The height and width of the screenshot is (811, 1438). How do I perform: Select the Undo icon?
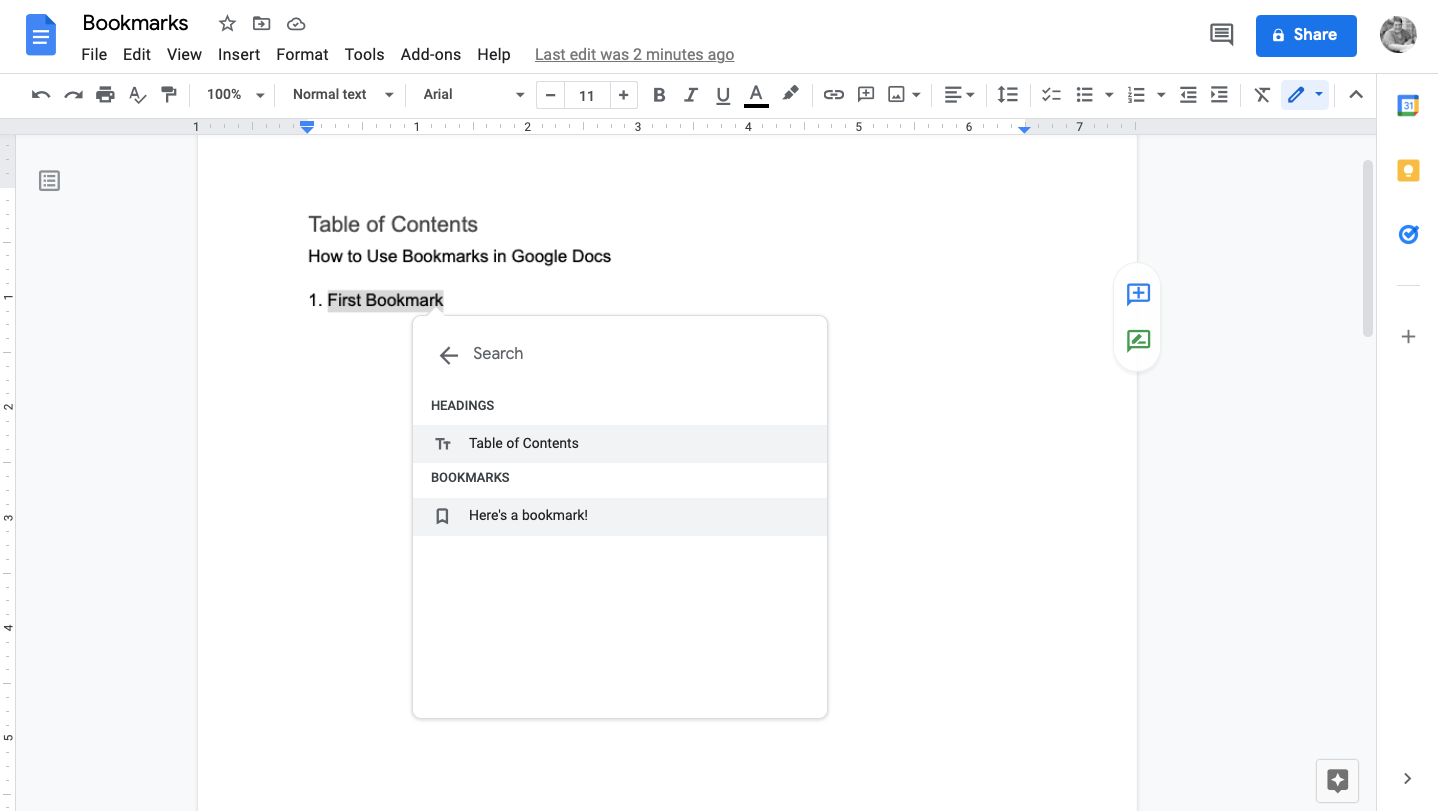(40, 94)
